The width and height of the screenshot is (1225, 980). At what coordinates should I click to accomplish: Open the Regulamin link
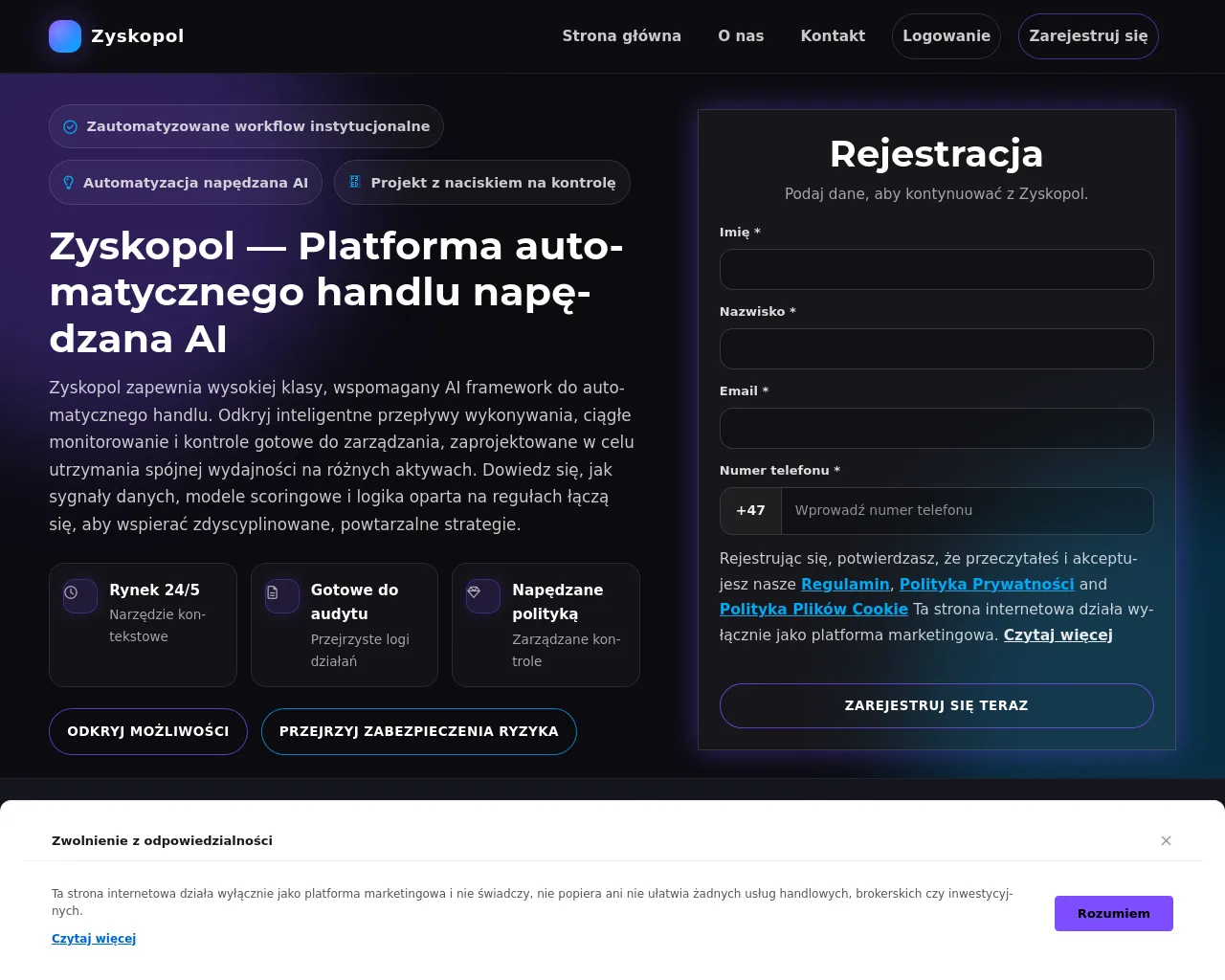[845, 584]
